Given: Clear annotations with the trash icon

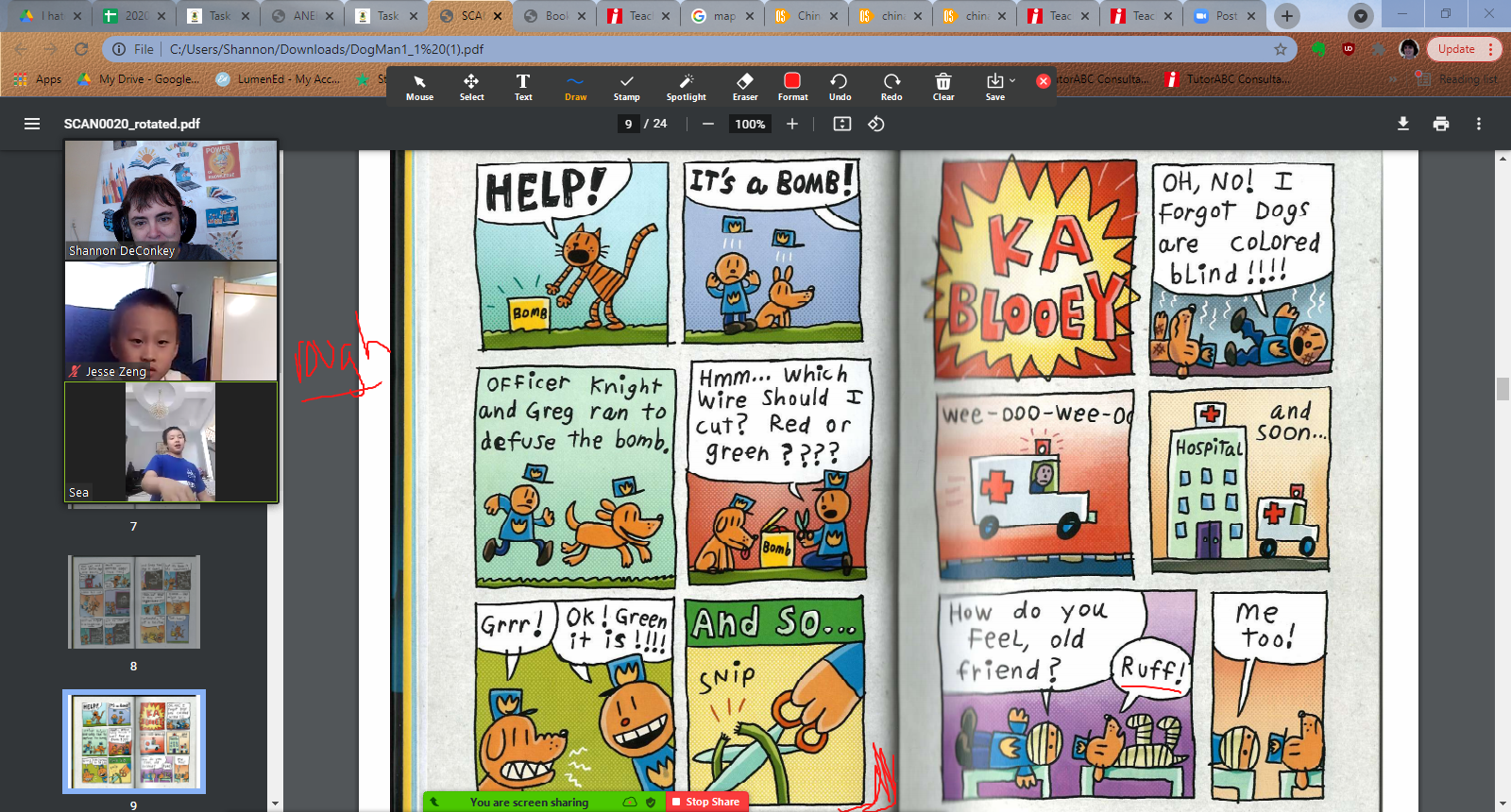Looking at the screenshot, I should pyautogui.click(x=943, y=87).
